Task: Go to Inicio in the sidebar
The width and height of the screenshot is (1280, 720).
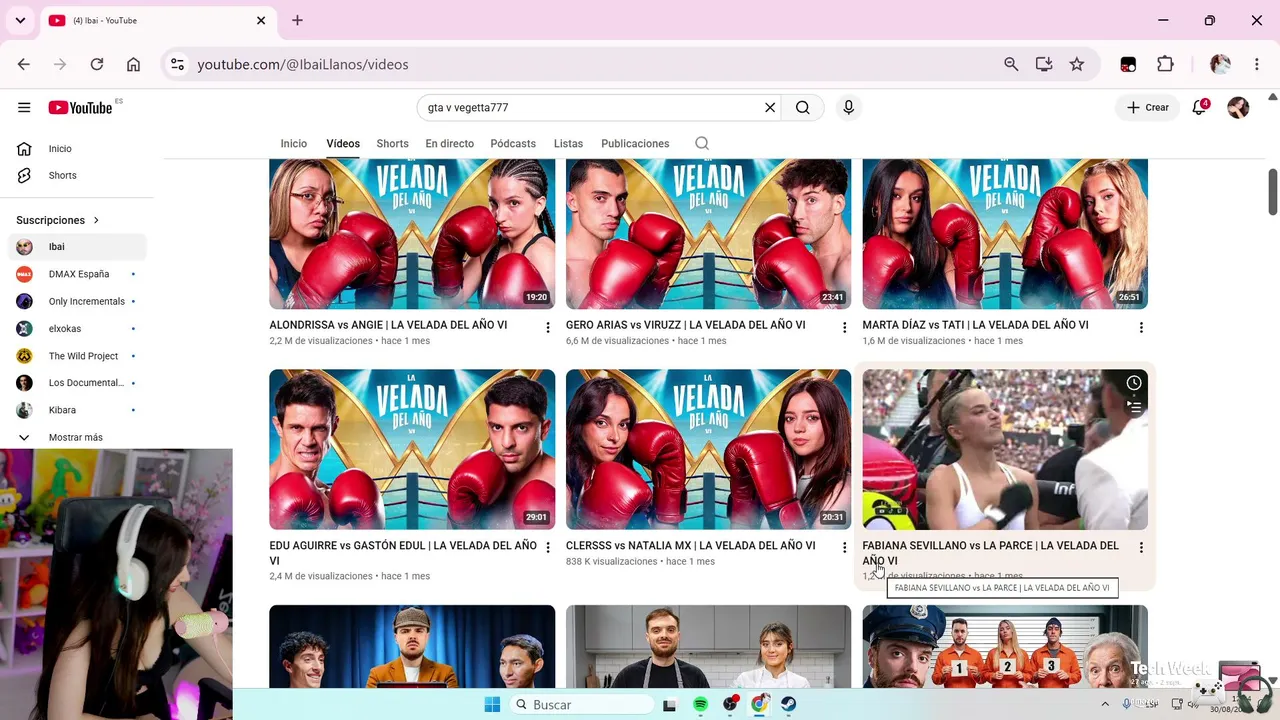Action: pos(78,149)
